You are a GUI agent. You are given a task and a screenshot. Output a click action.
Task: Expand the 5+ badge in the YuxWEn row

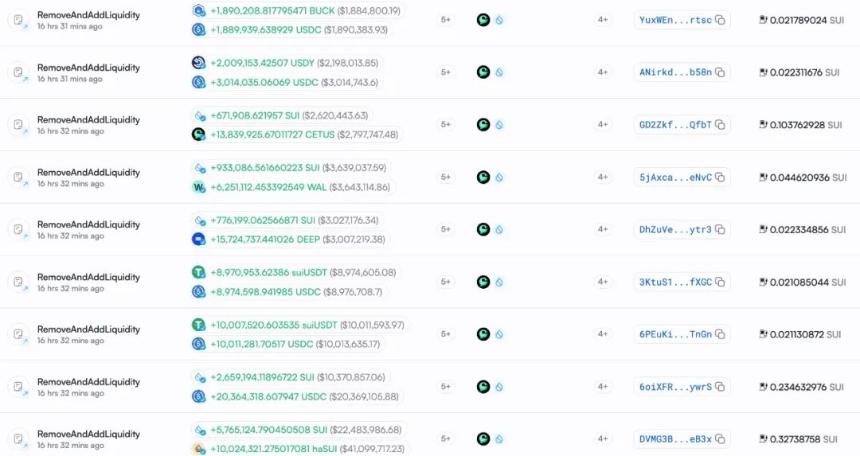(x=446, y=20)
